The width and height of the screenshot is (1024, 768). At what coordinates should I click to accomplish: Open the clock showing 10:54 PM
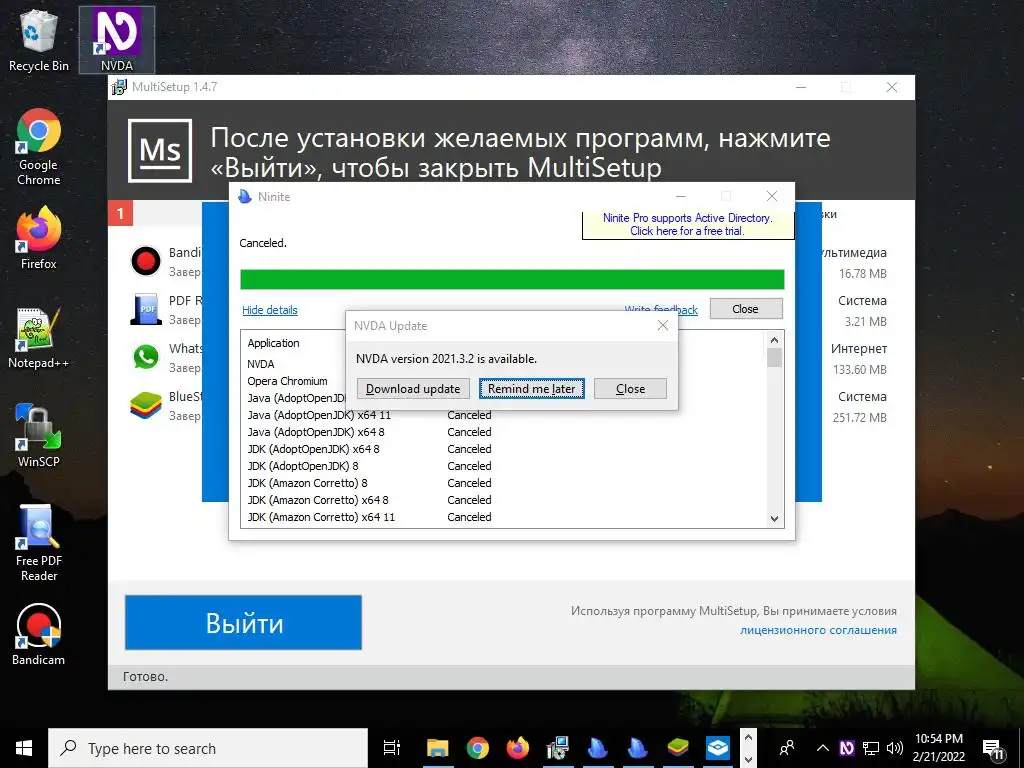pyautogui.click(x=938, y=748)
